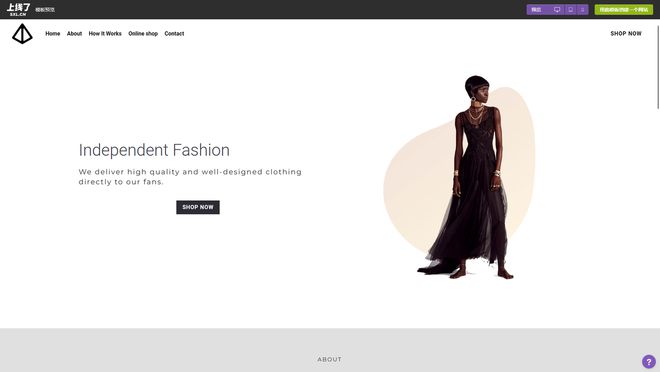
Task: Click the template preview label beside logo
Action: [45, 10]
